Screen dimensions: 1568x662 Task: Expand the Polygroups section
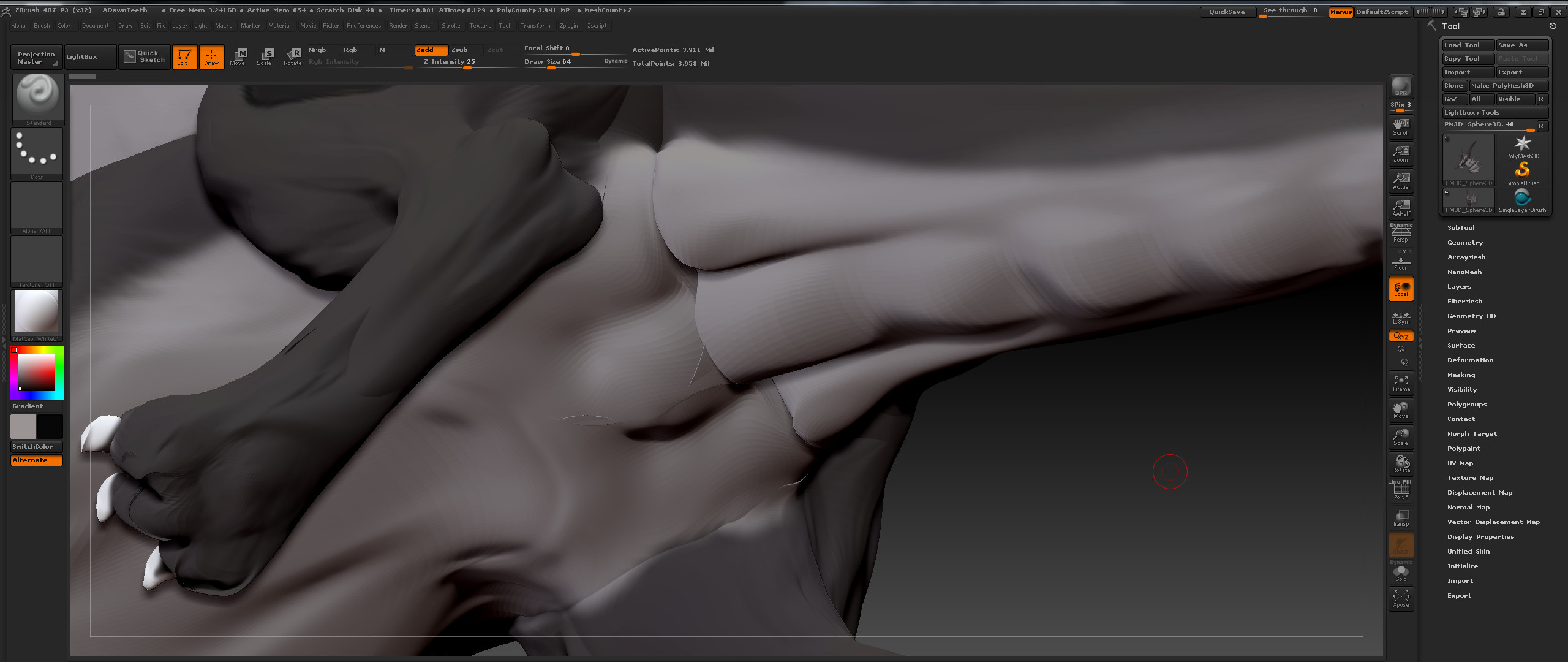1467,404
